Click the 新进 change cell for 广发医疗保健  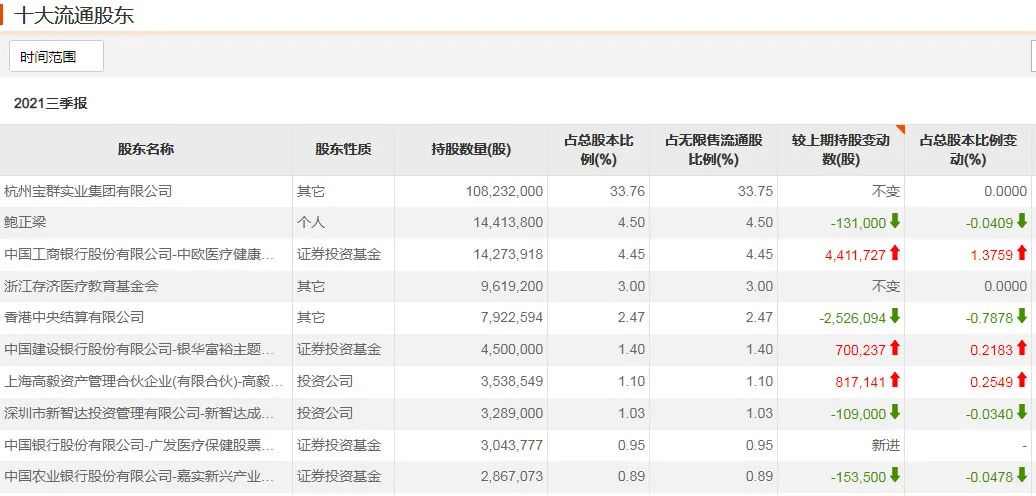tap(885, 444)
